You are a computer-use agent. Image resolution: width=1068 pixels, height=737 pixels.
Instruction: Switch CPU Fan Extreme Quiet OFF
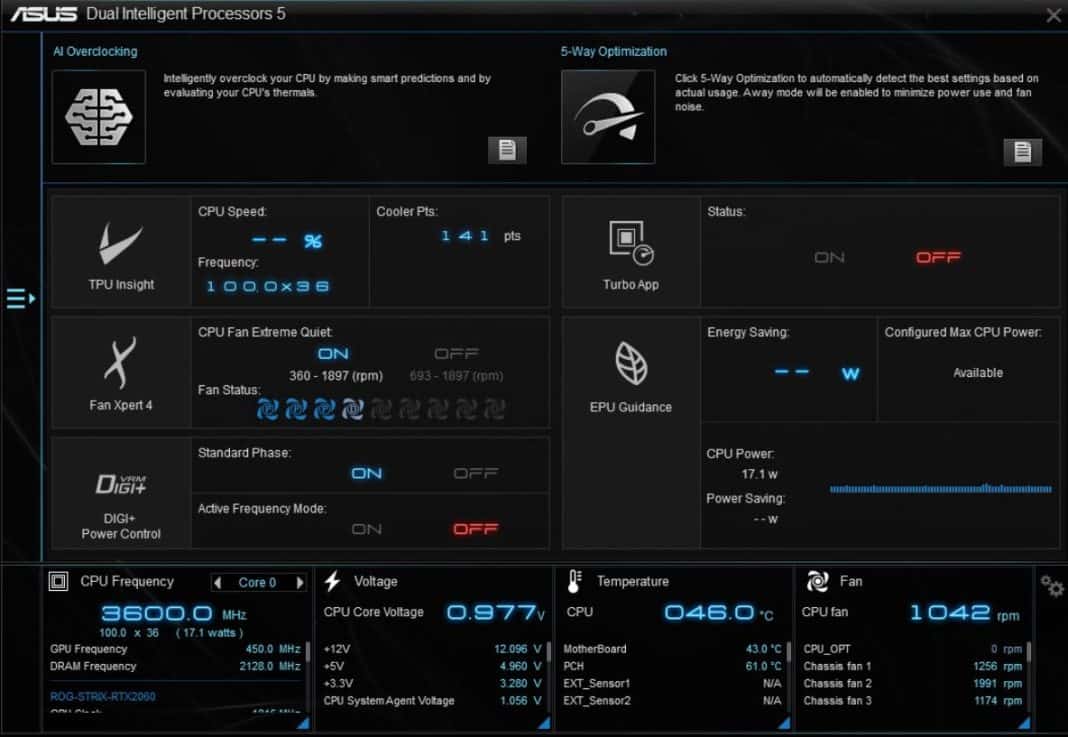point(455,353)
